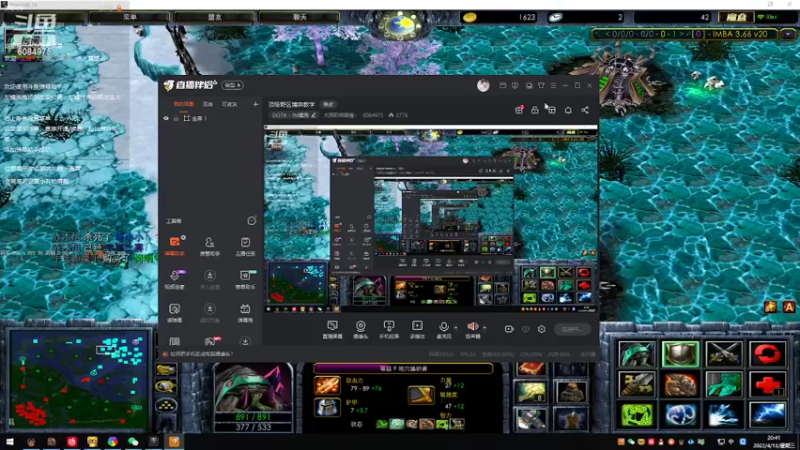The height and width of the screenshot is (450, 800).
Task: Toggle the padlock icon beside the gift box
Action: coord(535,110)
